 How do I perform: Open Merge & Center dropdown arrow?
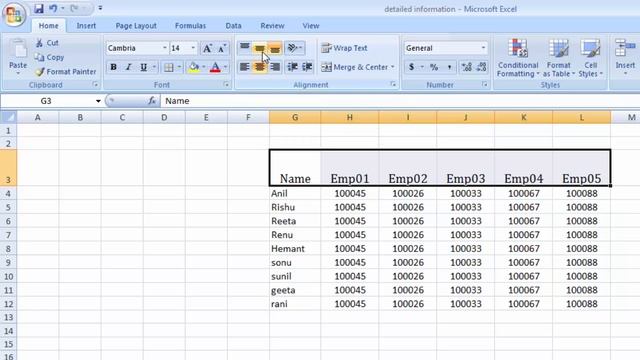(x=393, y=67)
